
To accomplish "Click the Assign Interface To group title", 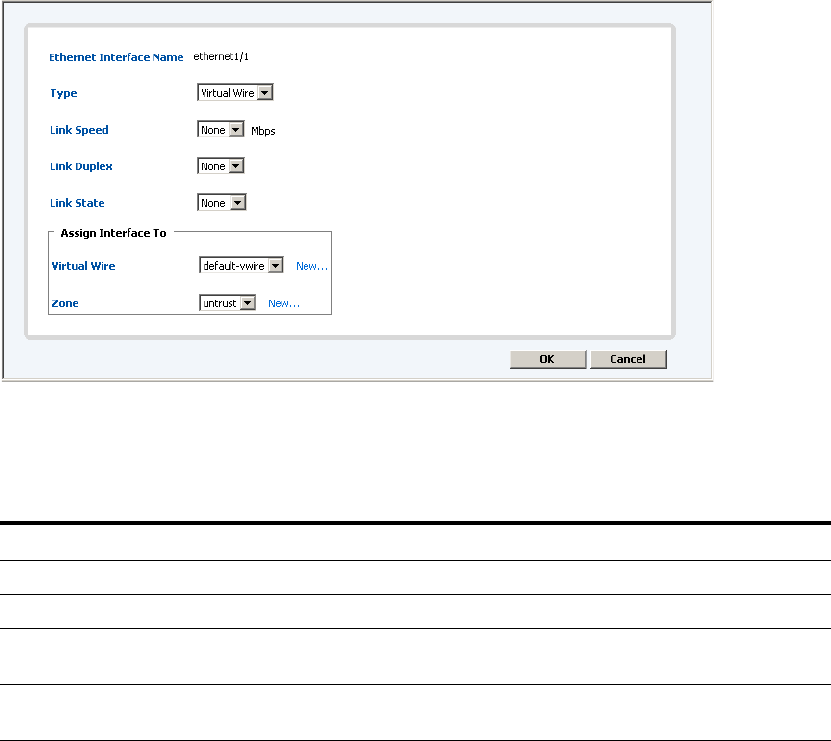I will tap(113, 233).
